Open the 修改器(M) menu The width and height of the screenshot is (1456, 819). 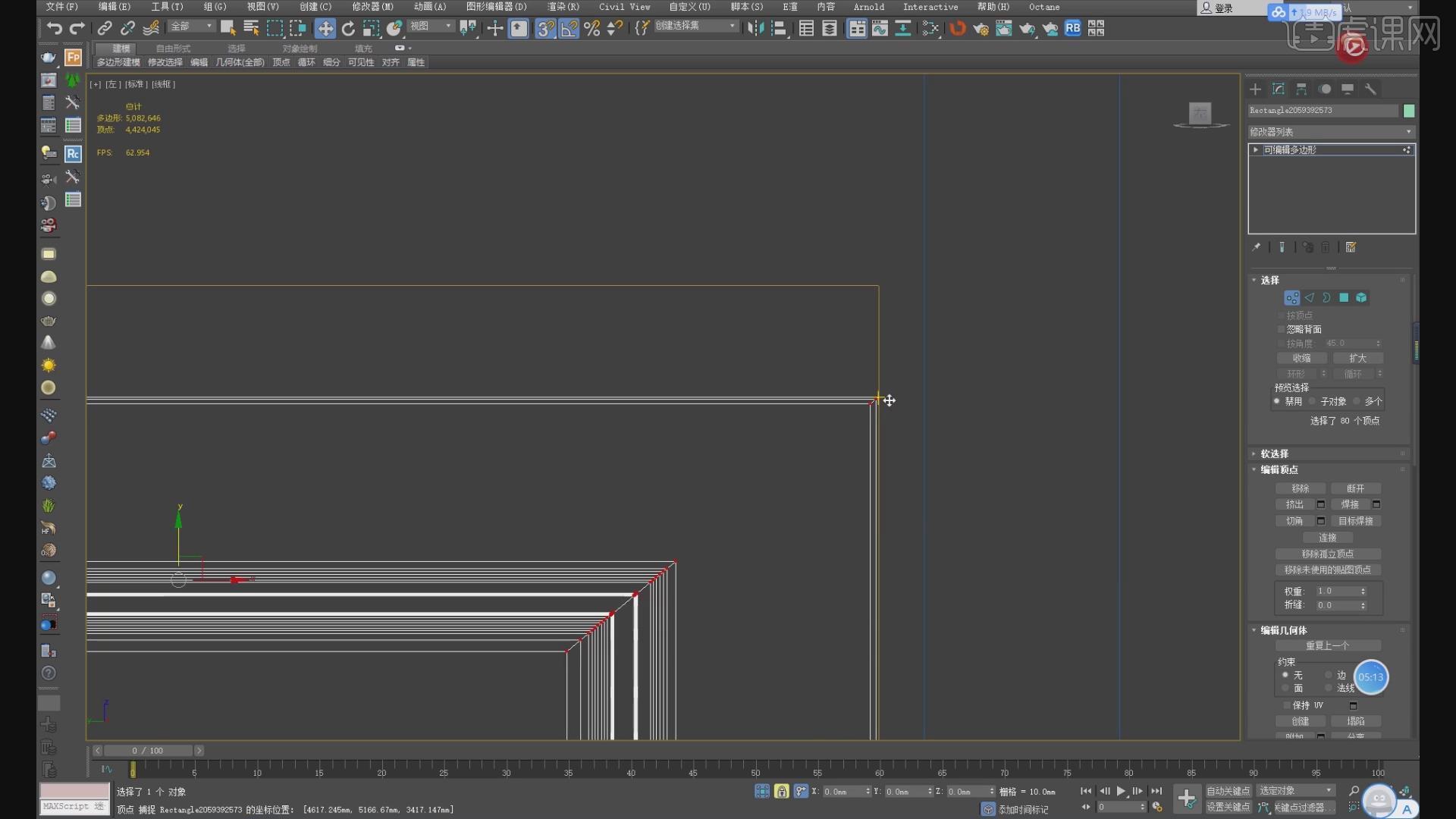coord(372,7)
